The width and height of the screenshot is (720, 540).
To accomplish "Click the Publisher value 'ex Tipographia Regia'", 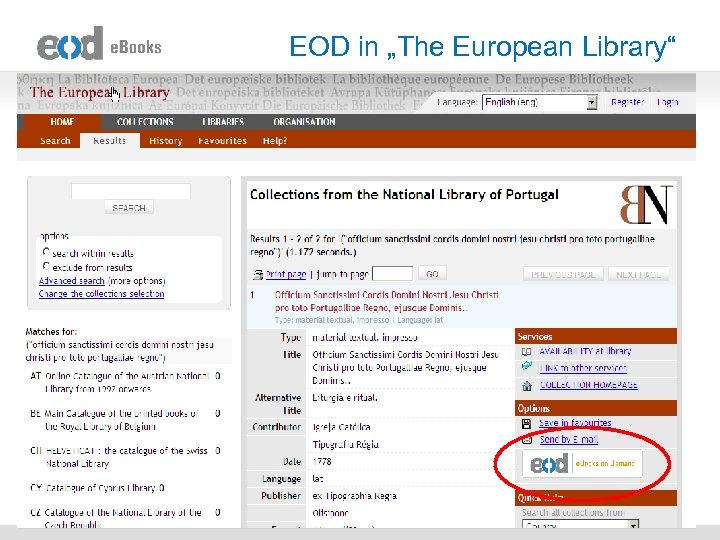I will point(354,496).
